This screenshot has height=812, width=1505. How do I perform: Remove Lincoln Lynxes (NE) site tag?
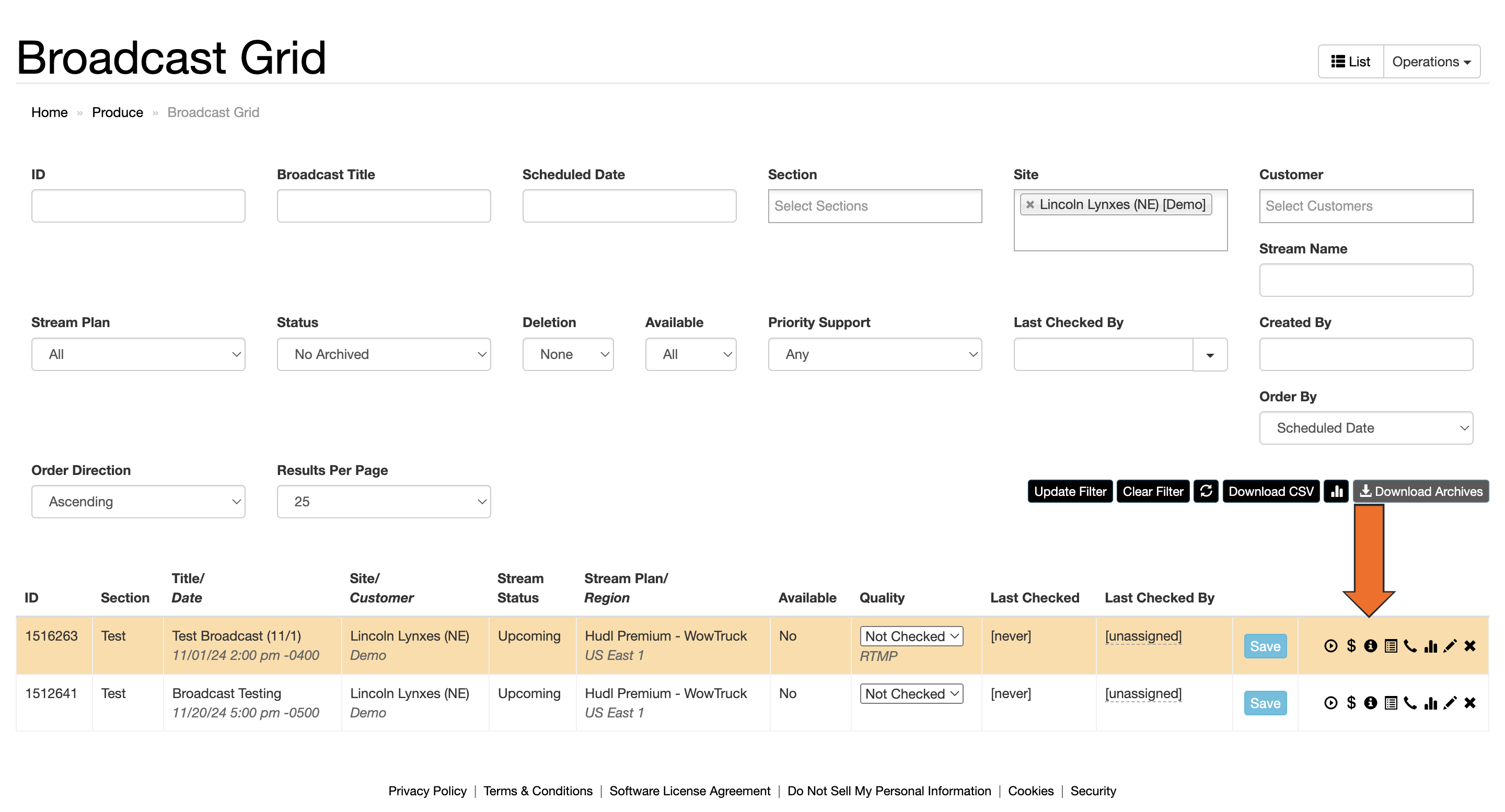pyautogui.click(x=1030, y=204)
